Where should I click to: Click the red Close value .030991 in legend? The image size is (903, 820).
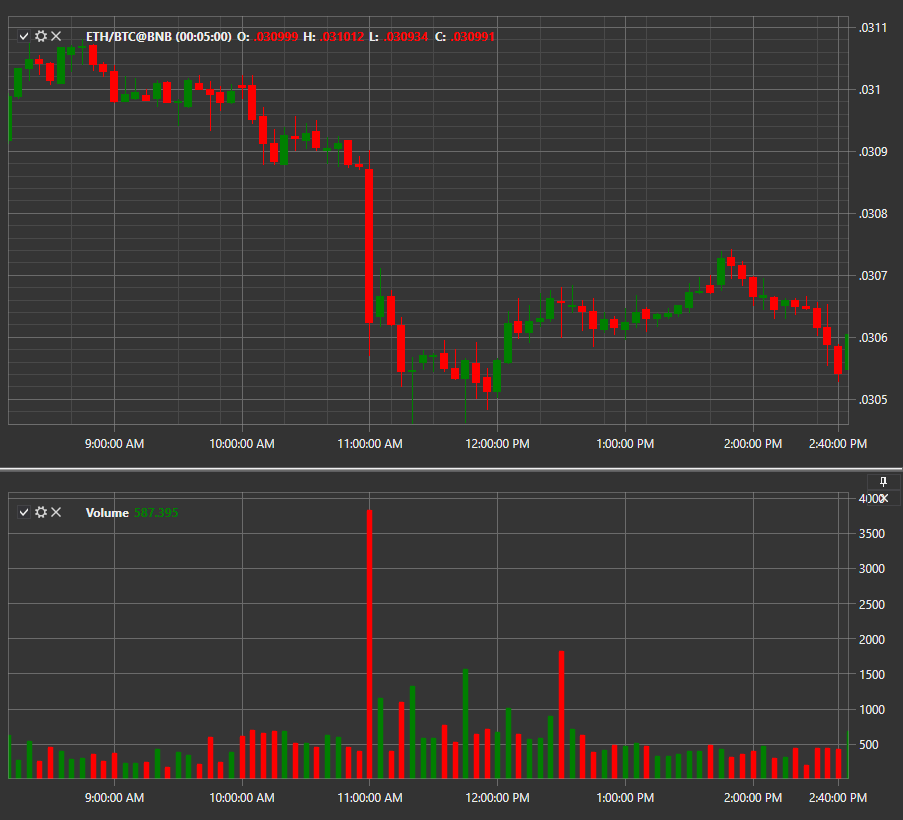point(473,36)
